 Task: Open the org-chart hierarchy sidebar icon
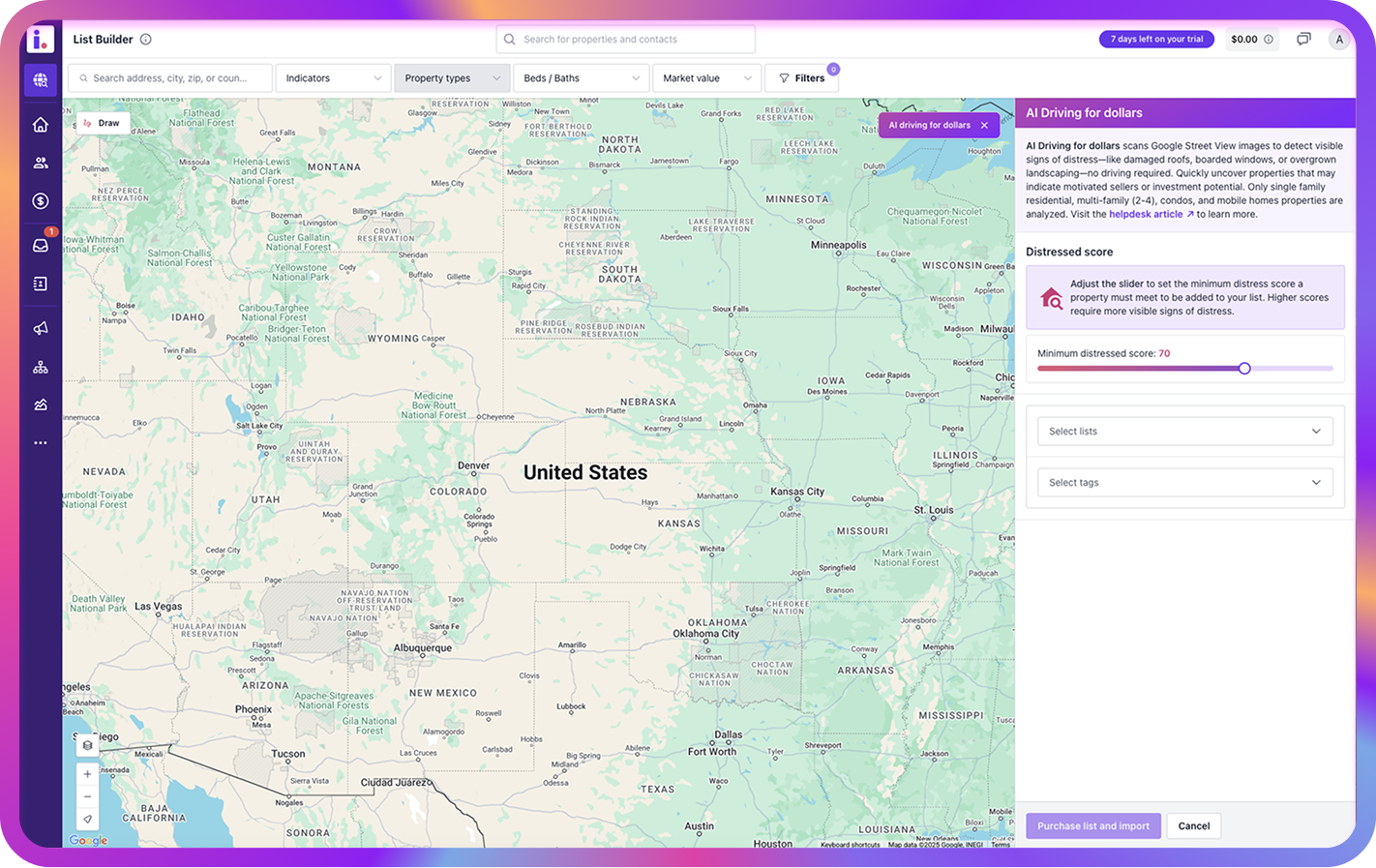pos(41,367)
